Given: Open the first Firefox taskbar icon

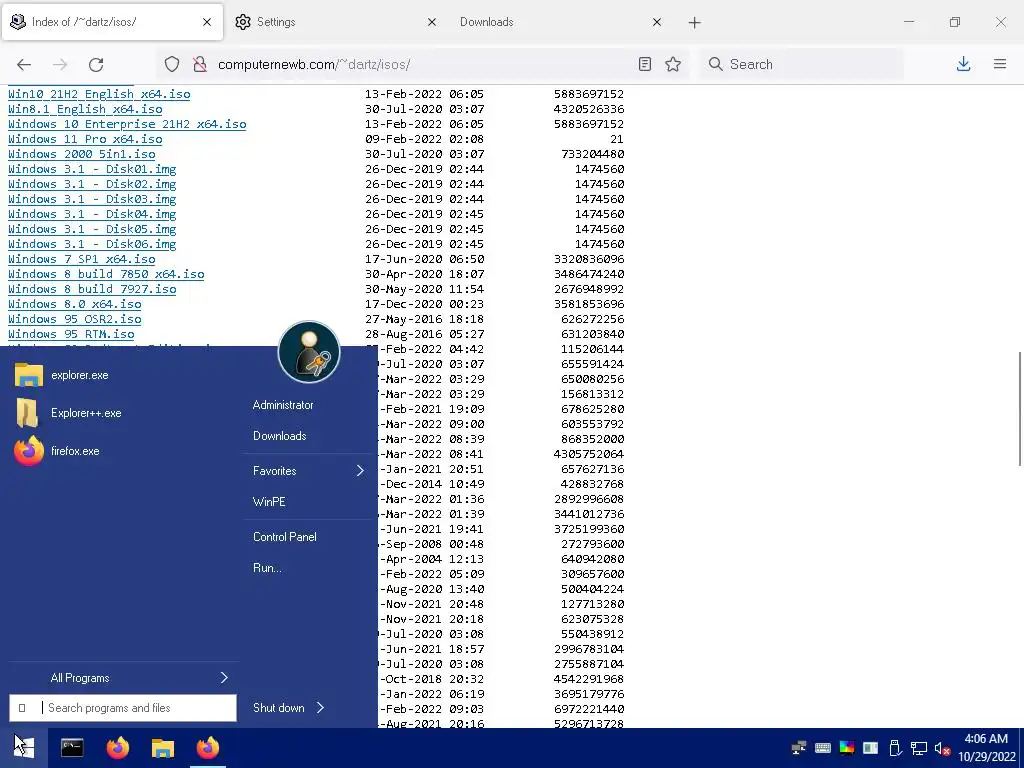Looking at the screenshot, I should click(118, 747).
